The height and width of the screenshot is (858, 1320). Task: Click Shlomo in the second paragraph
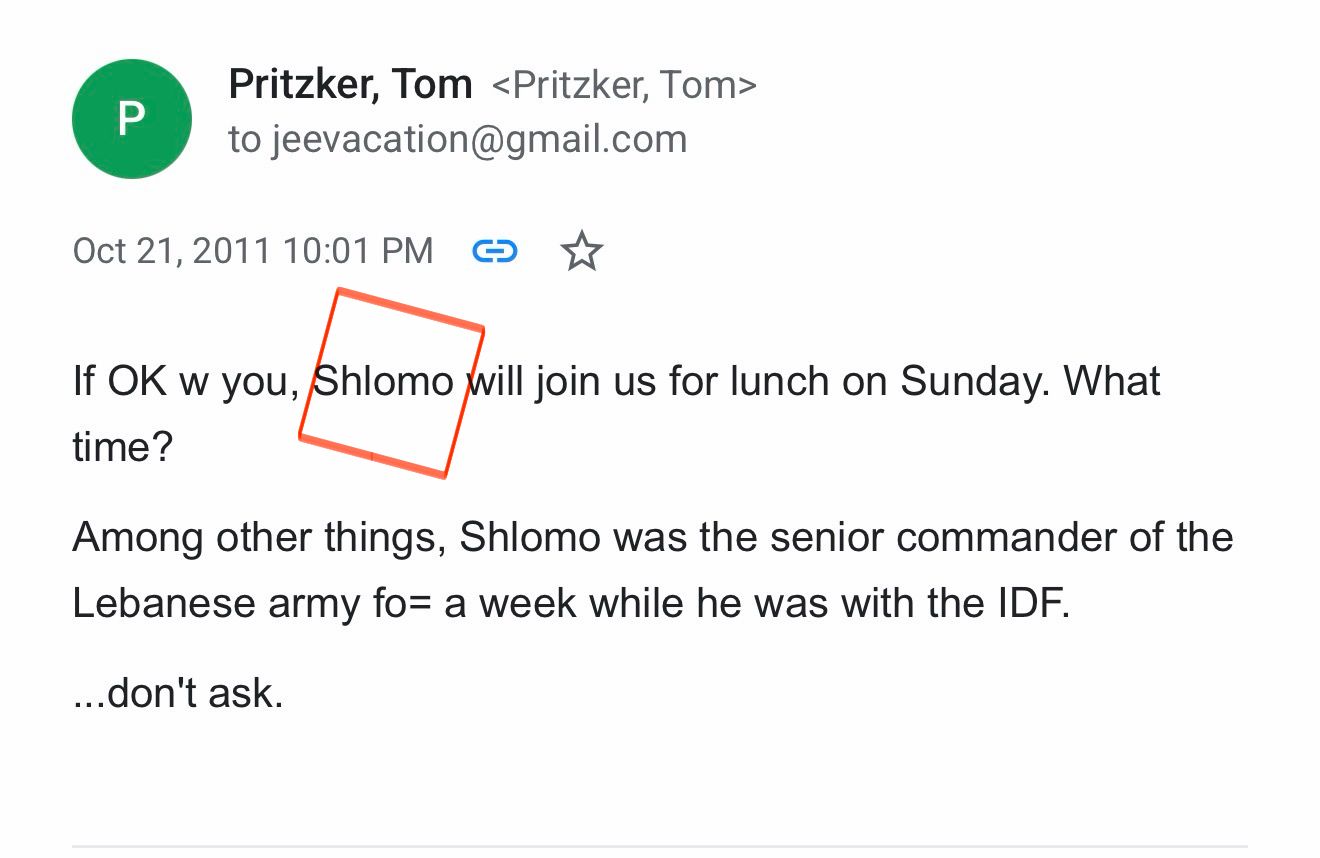pyautogui.click(x=530, y=538)
